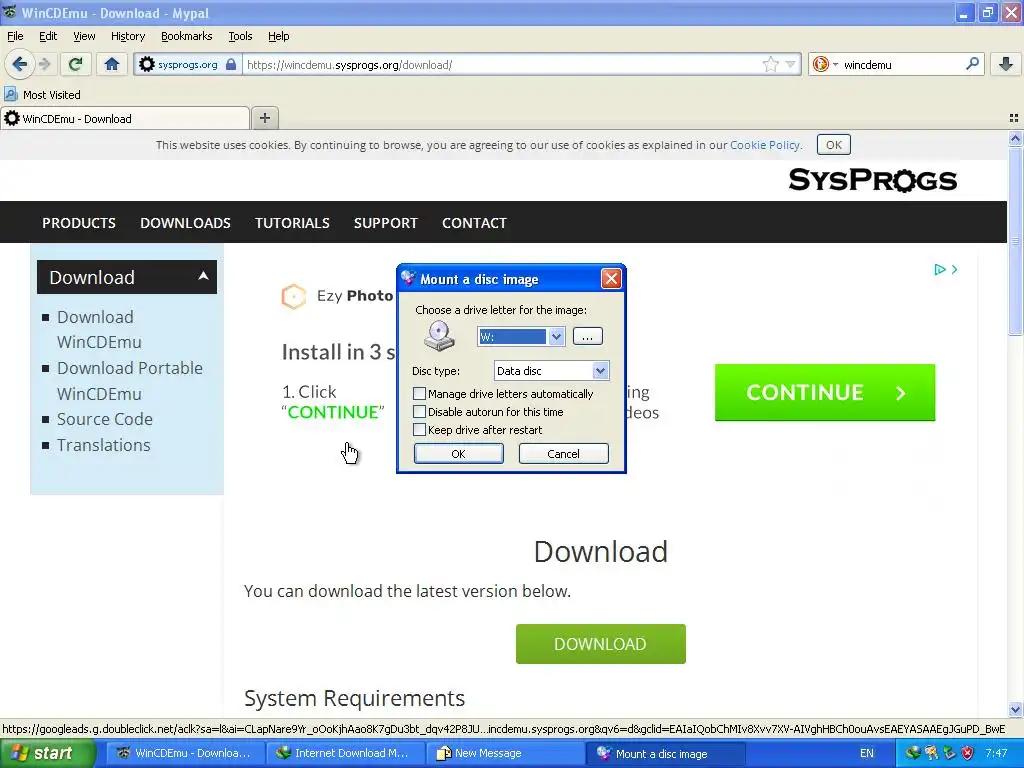Click OK in the Mount dialog
Screen dimensions: 1024x768
[x=458, y=453]
